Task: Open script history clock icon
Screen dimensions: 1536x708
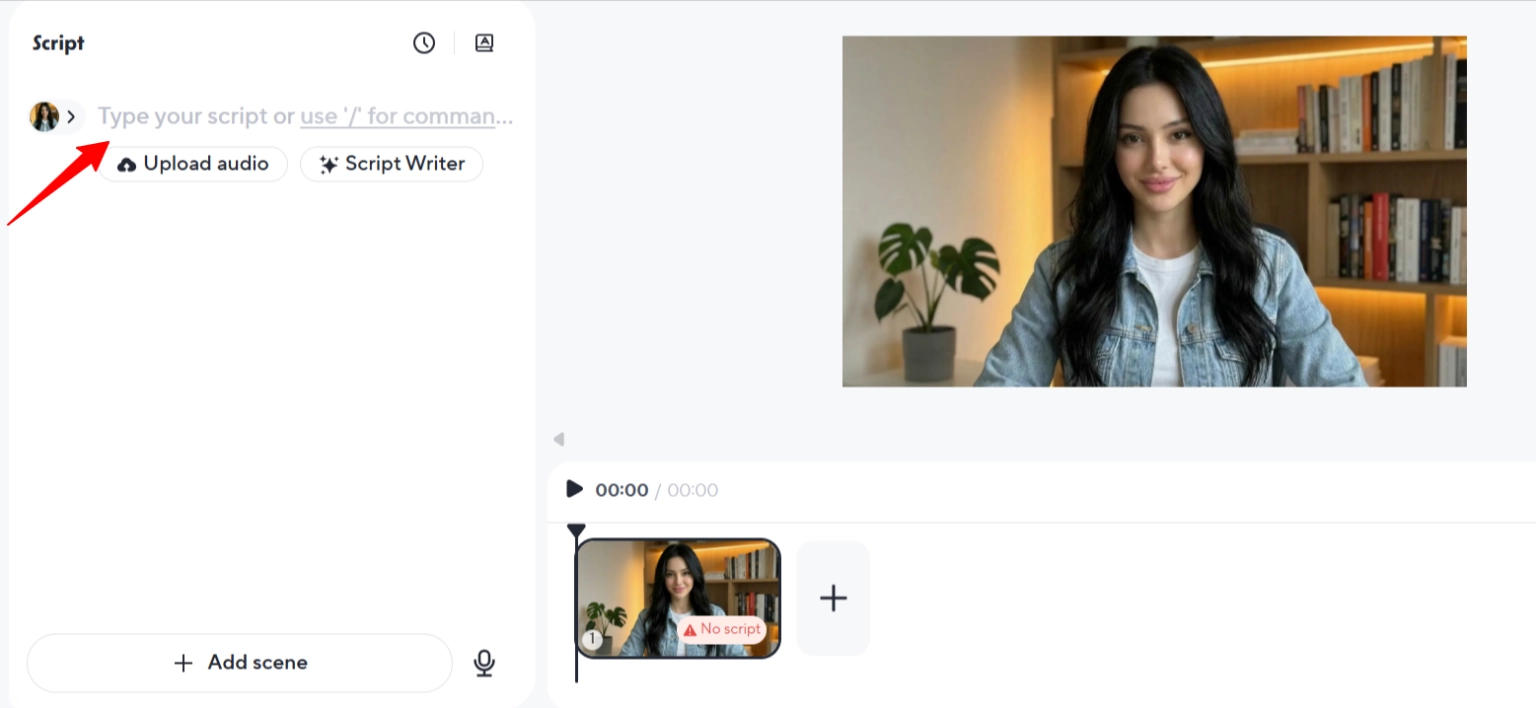Action: [x=424, y=43]
